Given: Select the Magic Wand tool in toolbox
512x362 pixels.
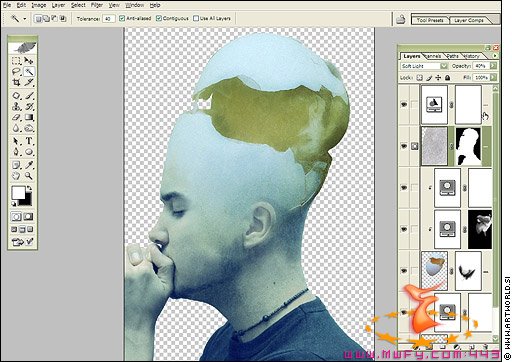Looking at the screenshot, I should 29,72.
